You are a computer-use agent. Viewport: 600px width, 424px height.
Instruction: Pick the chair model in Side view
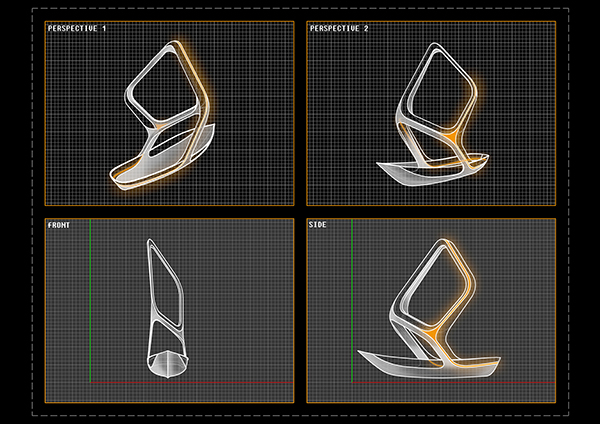coord(429,308)
